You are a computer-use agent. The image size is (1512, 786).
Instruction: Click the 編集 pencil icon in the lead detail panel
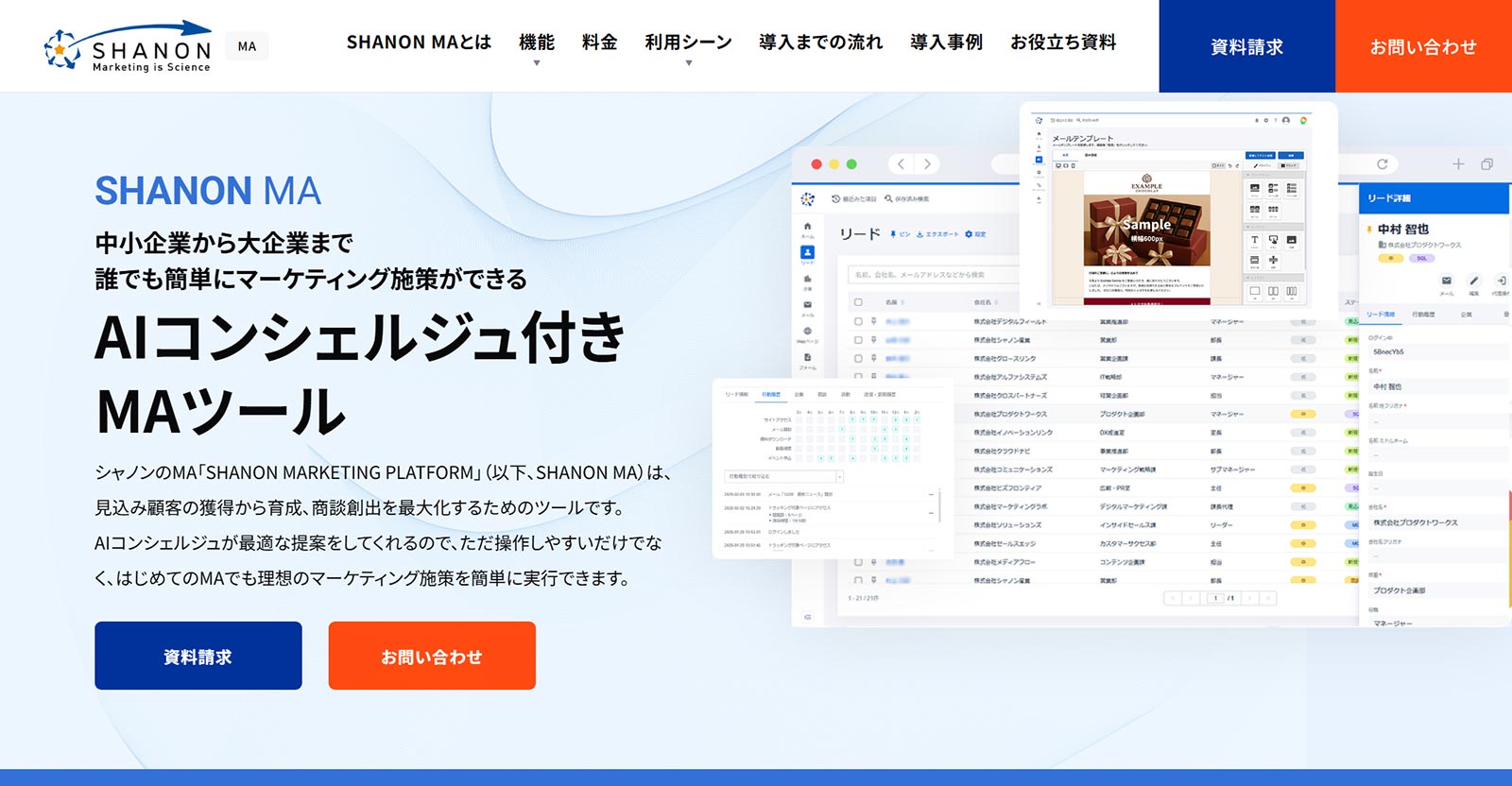coord(1473,281)
